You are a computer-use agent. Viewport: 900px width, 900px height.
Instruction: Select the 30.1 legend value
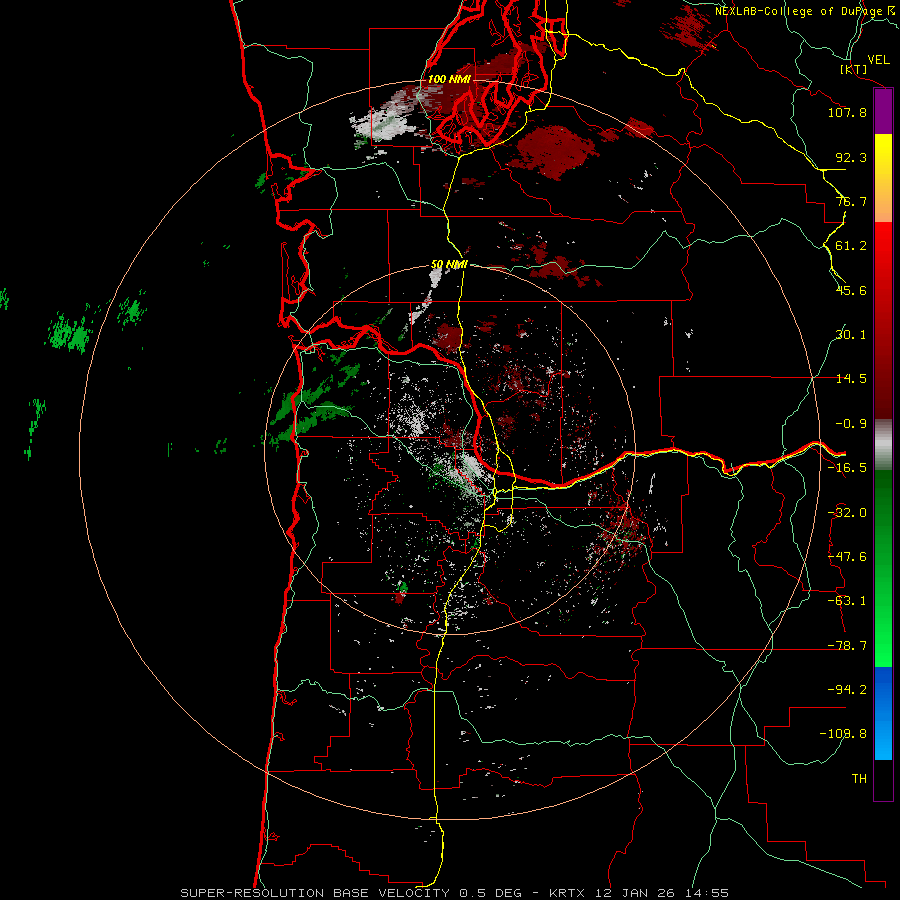pyautogui.click(x=851, y=335)
